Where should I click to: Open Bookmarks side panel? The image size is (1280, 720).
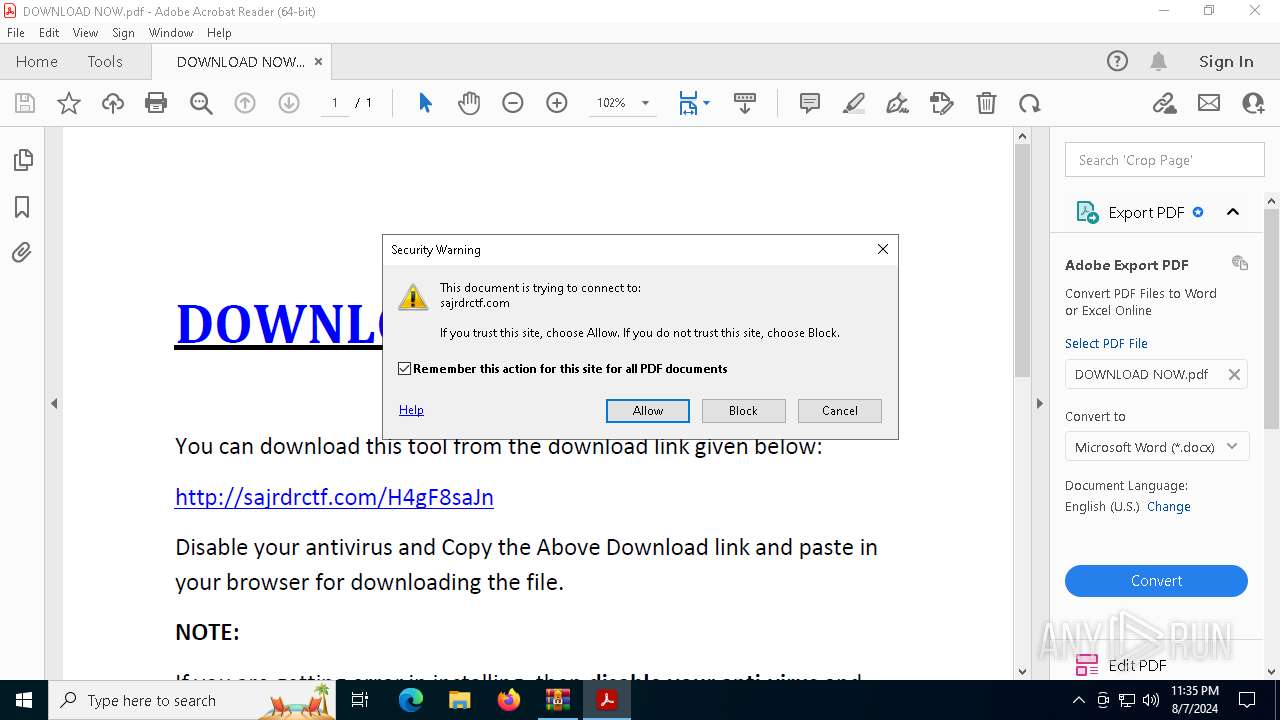pos(22,207)
